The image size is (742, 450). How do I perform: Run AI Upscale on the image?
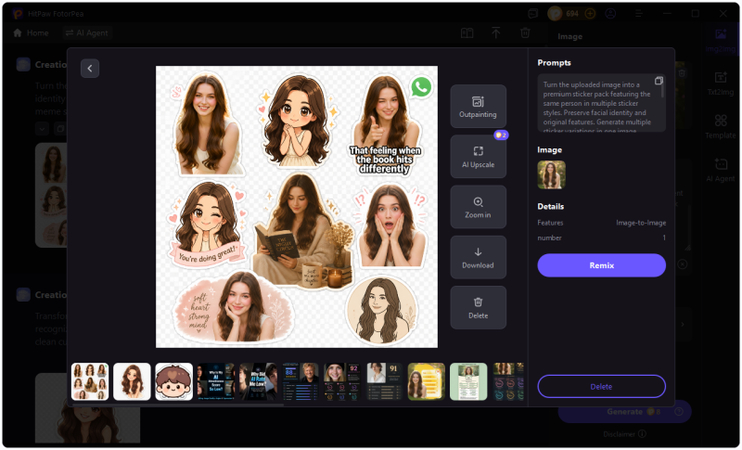[478, 157]
